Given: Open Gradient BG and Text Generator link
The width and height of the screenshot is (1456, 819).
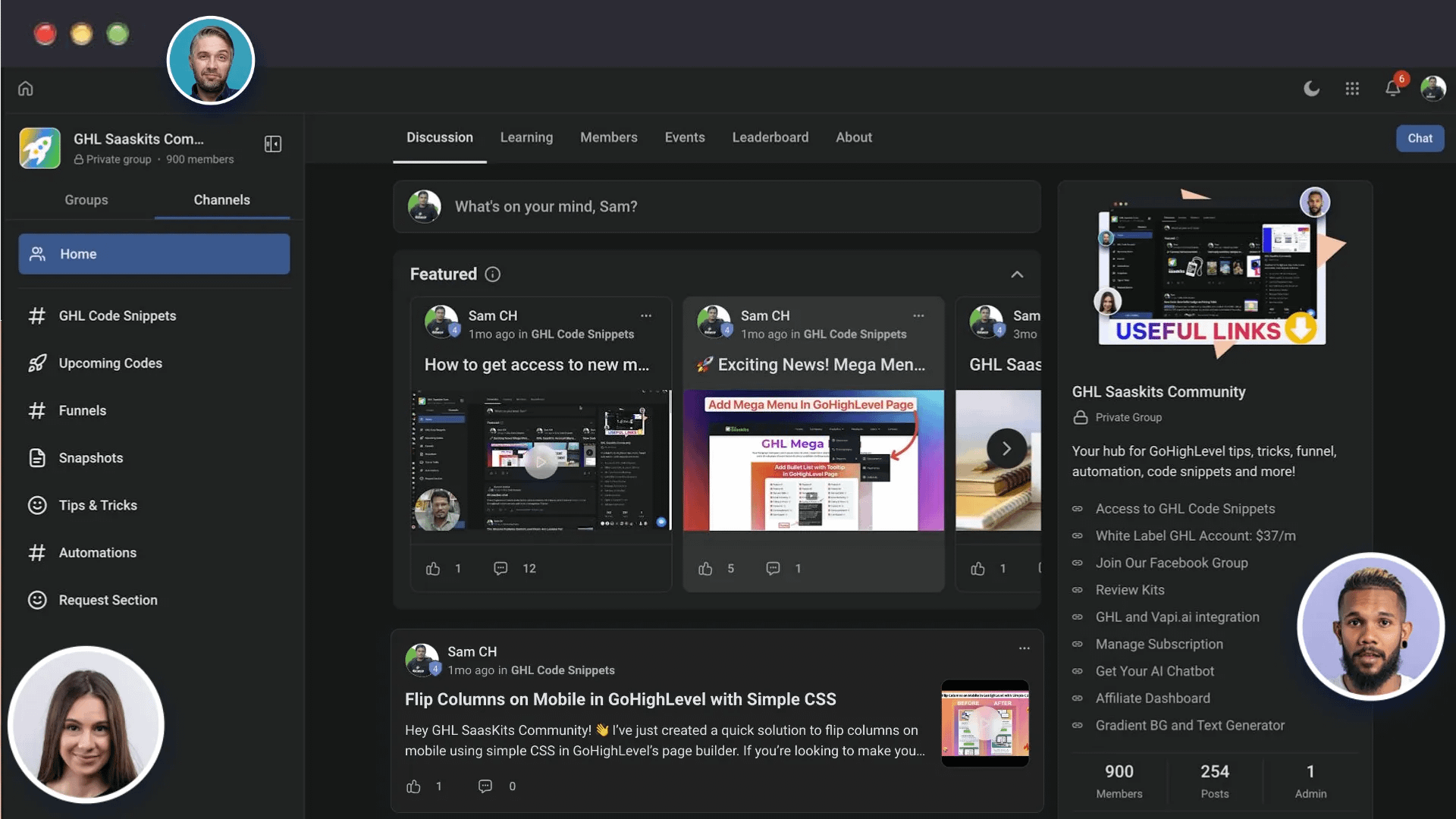Looking at the screenshot, I should (1190, 726).
